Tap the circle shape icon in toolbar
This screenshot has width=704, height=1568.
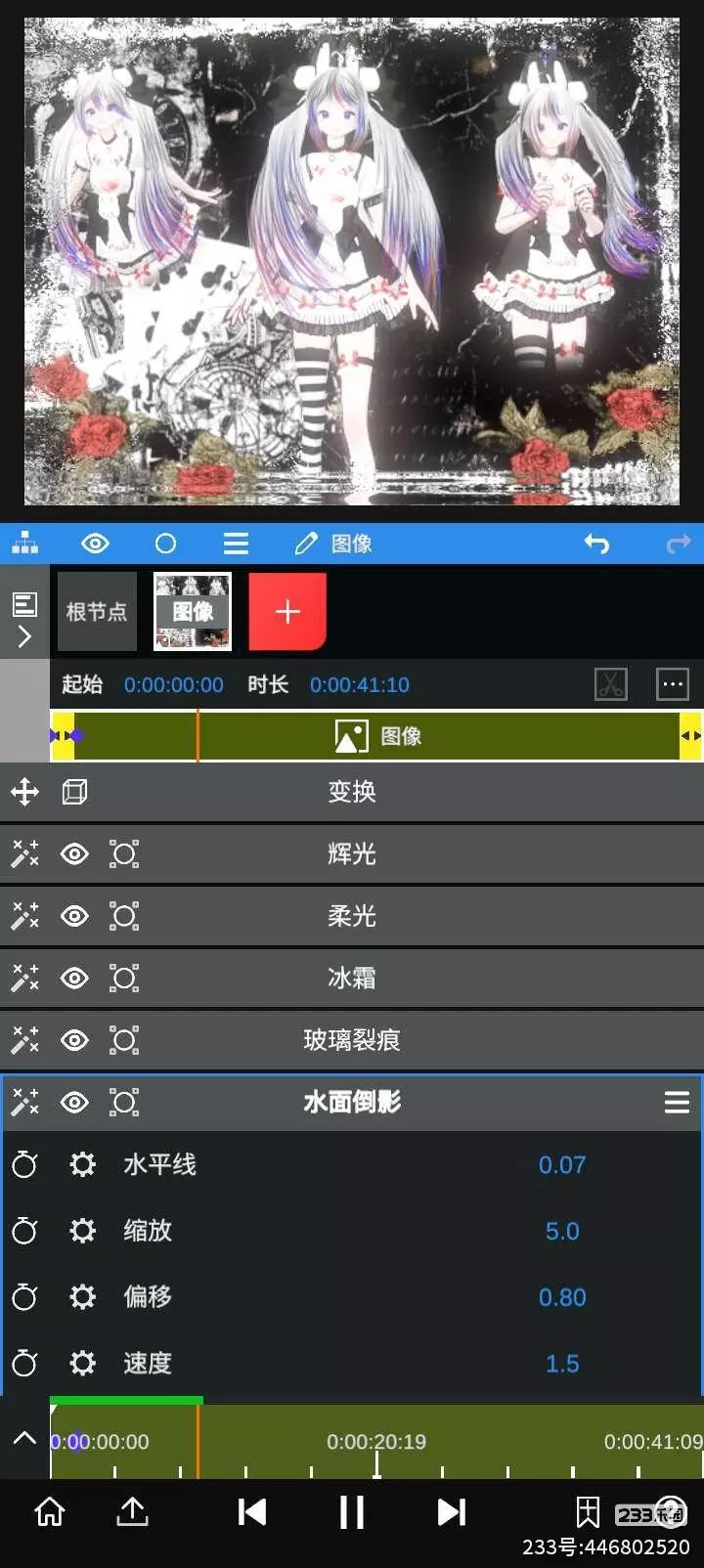(x=166, y=544)
